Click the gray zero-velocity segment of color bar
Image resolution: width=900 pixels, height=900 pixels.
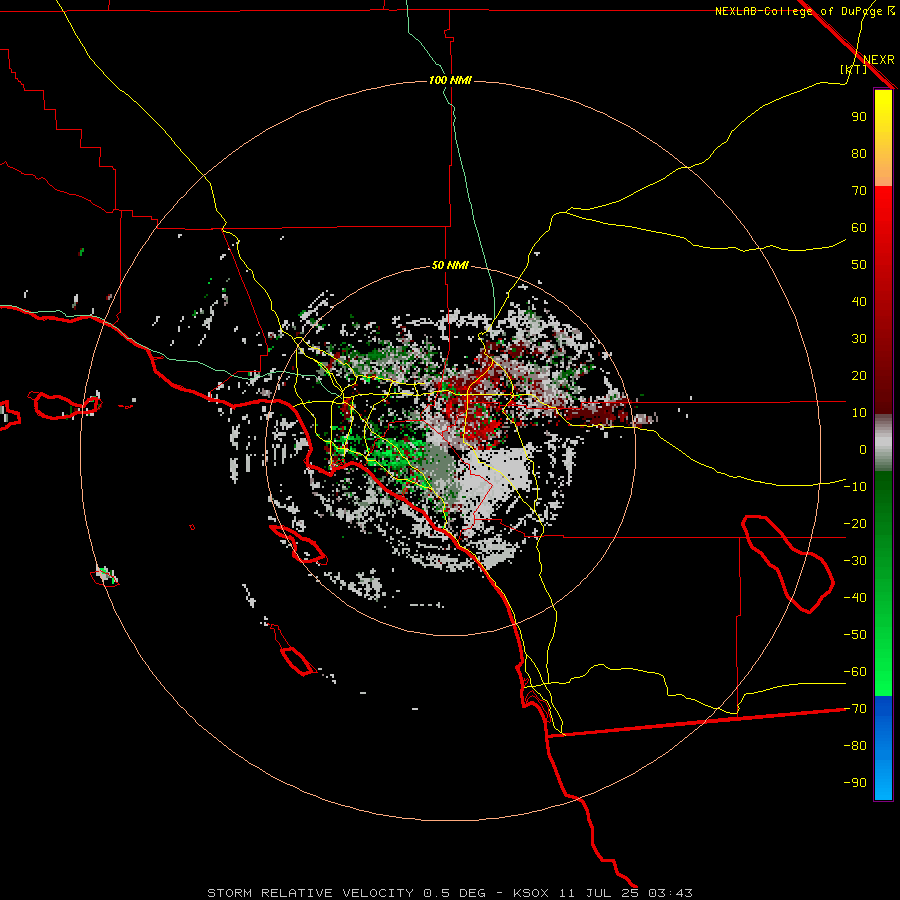click(x=883, y=443)
